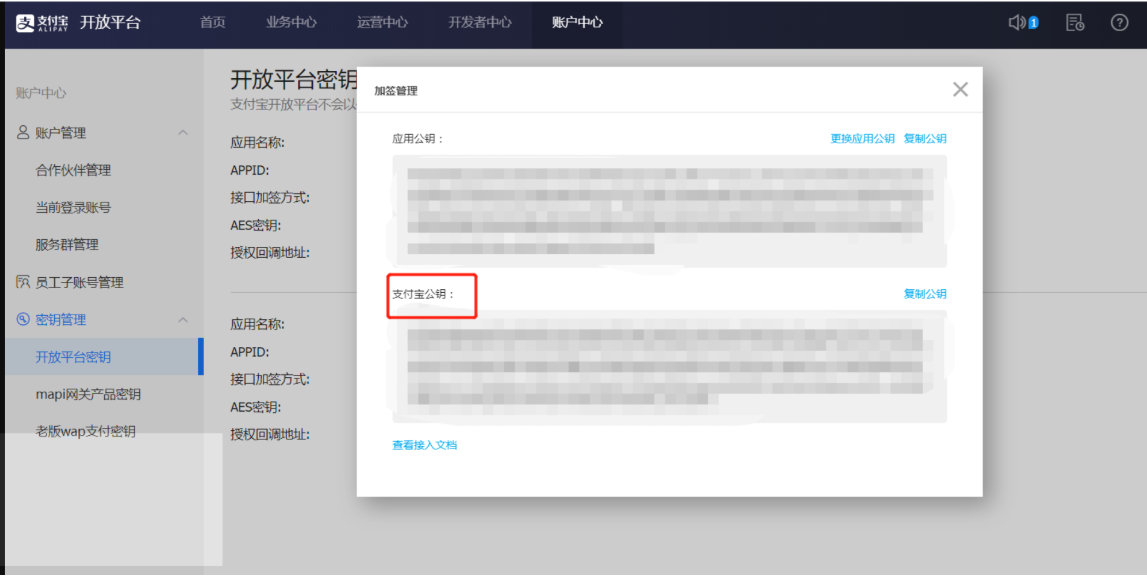Click the 支付宝公钥： label

point(423,294)
